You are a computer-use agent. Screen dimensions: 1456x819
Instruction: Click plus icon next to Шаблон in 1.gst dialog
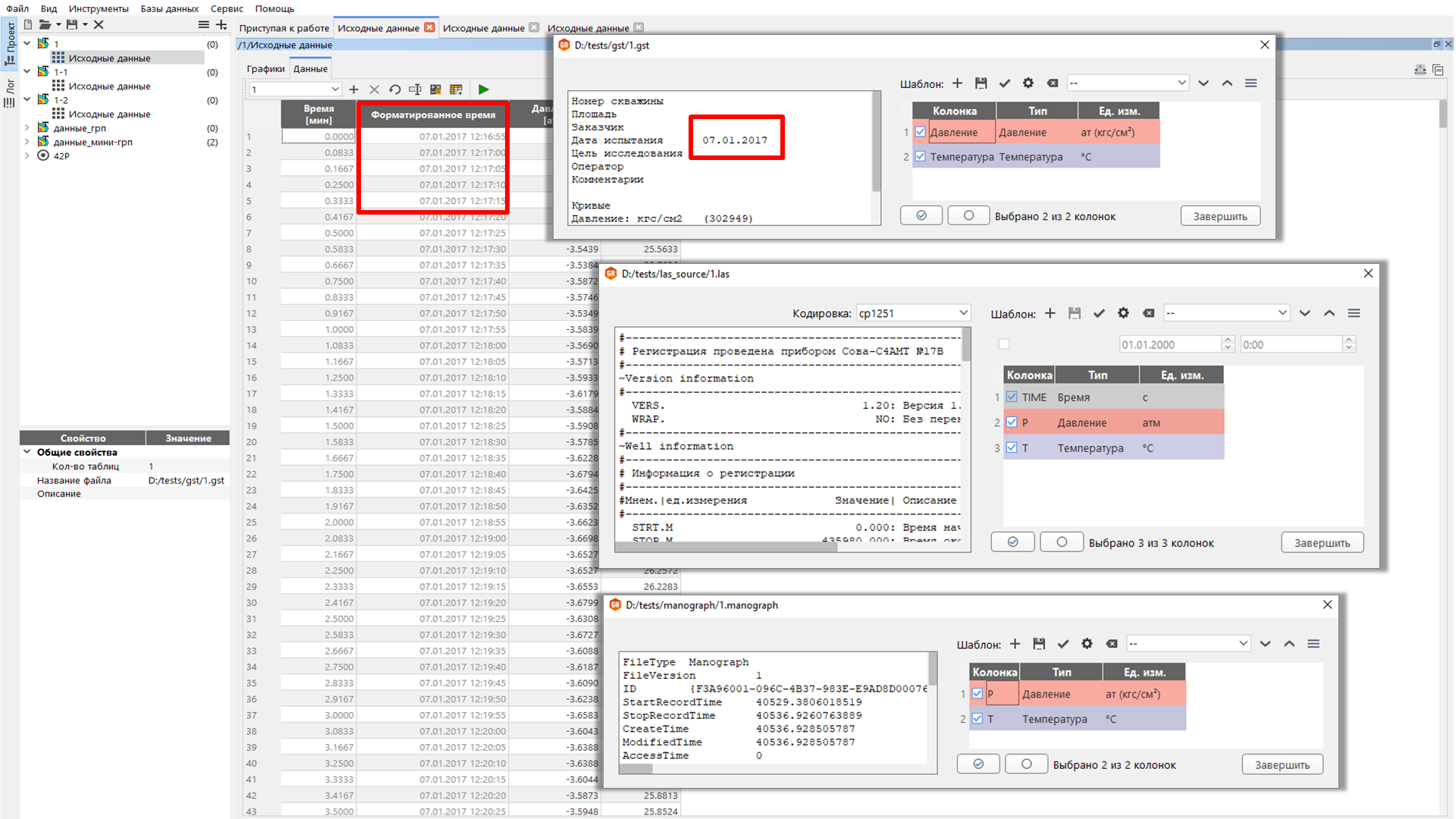click(957, 83)
